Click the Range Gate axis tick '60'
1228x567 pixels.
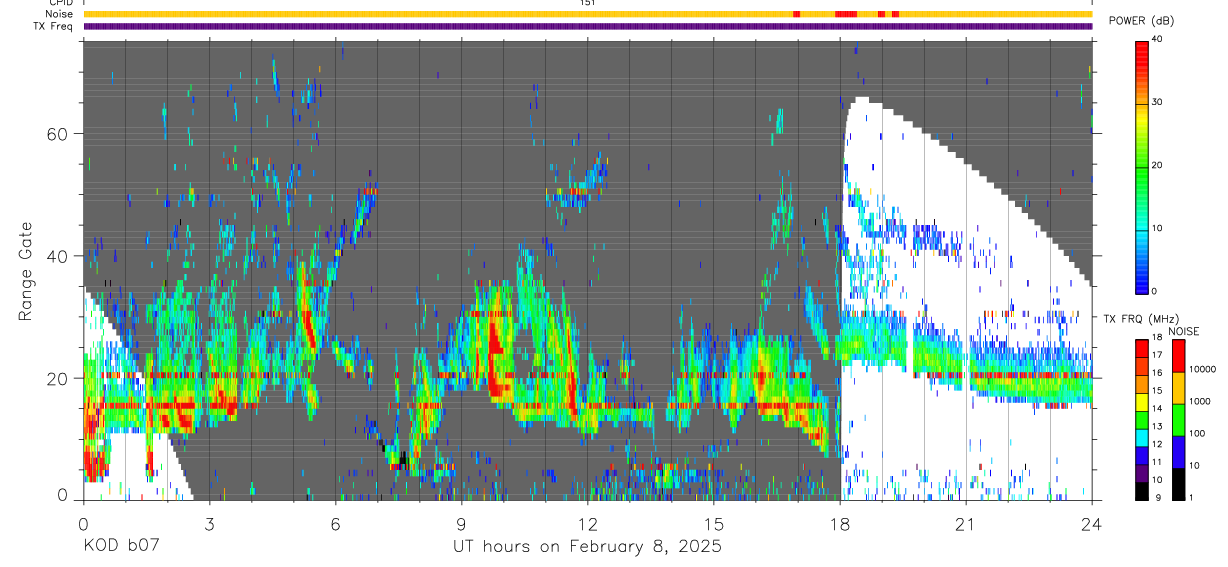55,134
